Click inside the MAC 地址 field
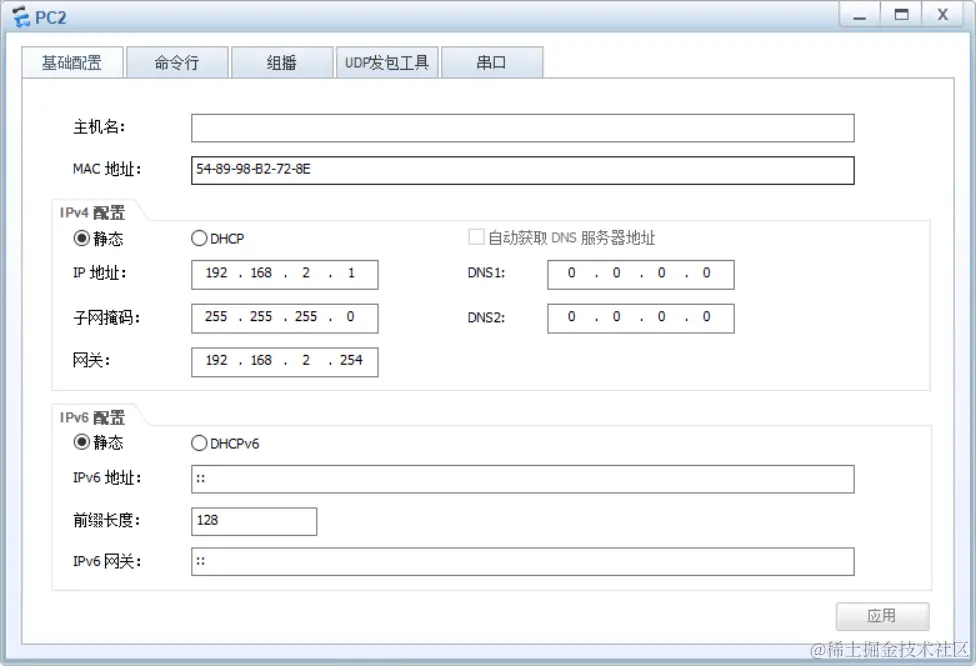976x666 pixels. click(522, 170)
